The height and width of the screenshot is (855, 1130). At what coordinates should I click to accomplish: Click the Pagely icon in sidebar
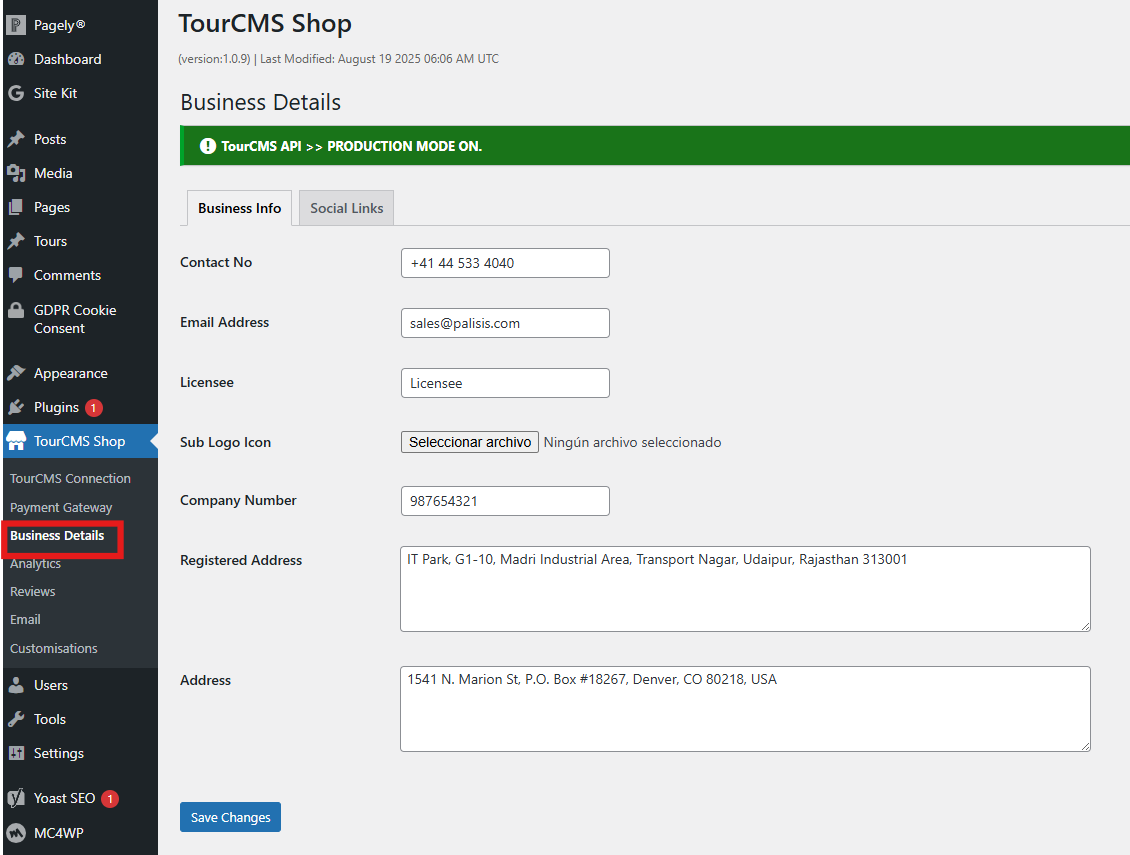click(16, 25)
